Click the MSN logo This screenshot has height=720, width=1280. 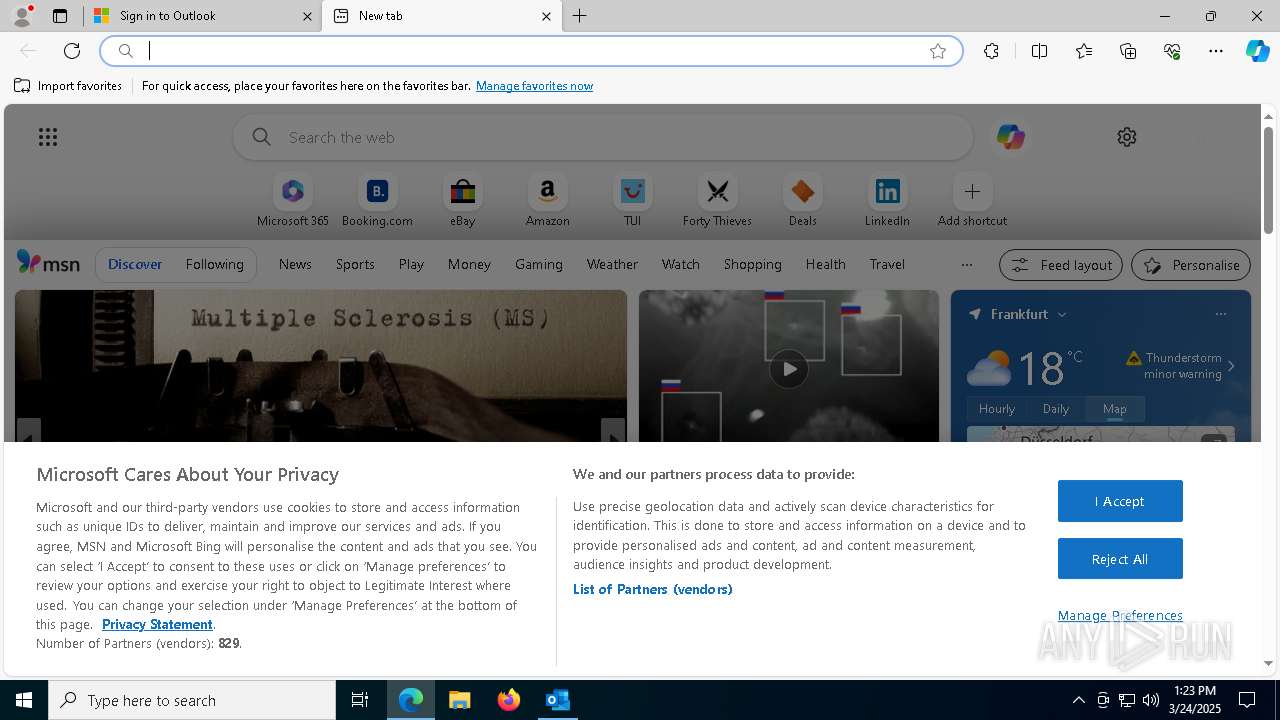(48, 263)
